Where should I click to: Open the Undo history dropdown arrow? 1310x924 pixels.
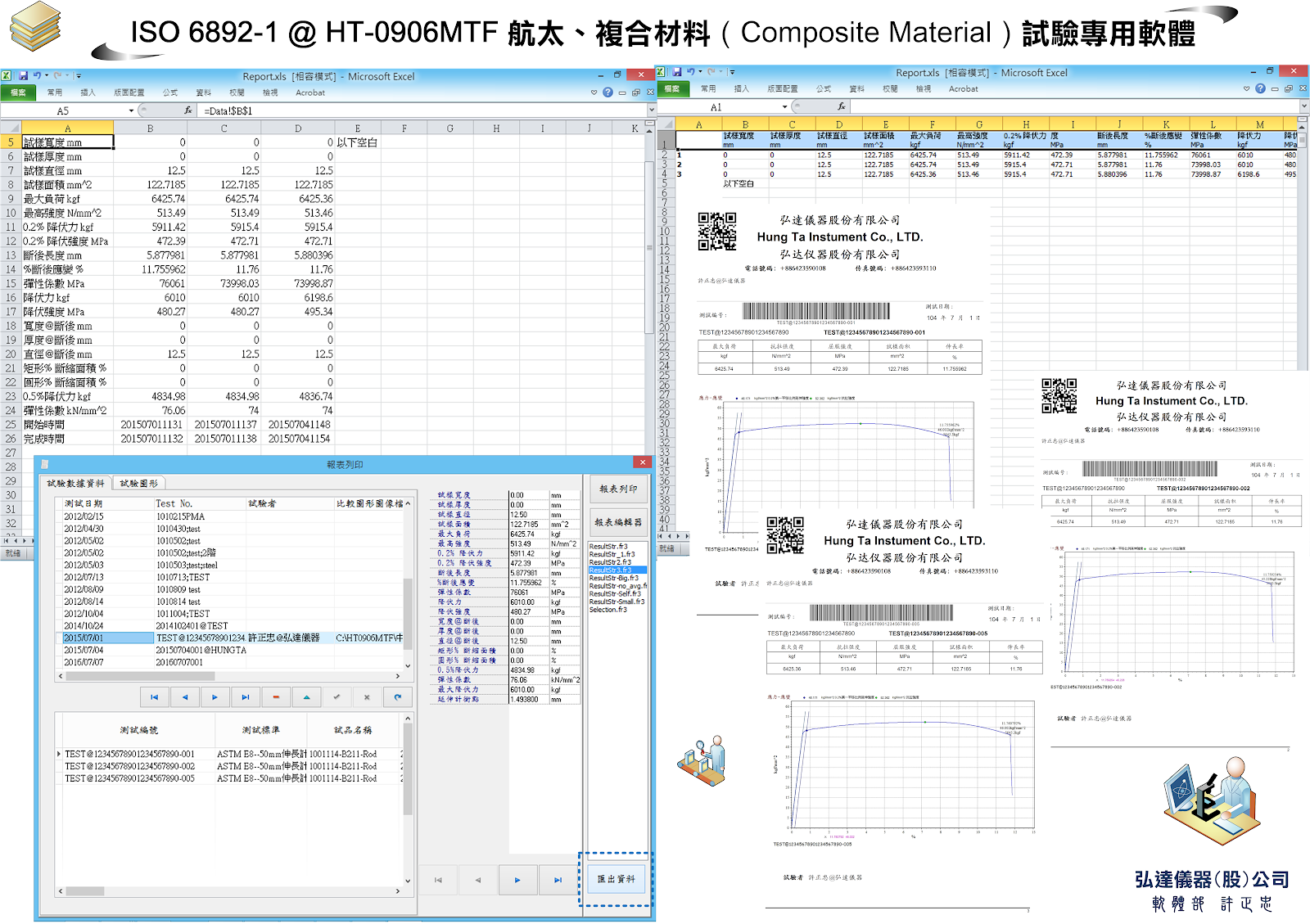(x=45, y=76)
